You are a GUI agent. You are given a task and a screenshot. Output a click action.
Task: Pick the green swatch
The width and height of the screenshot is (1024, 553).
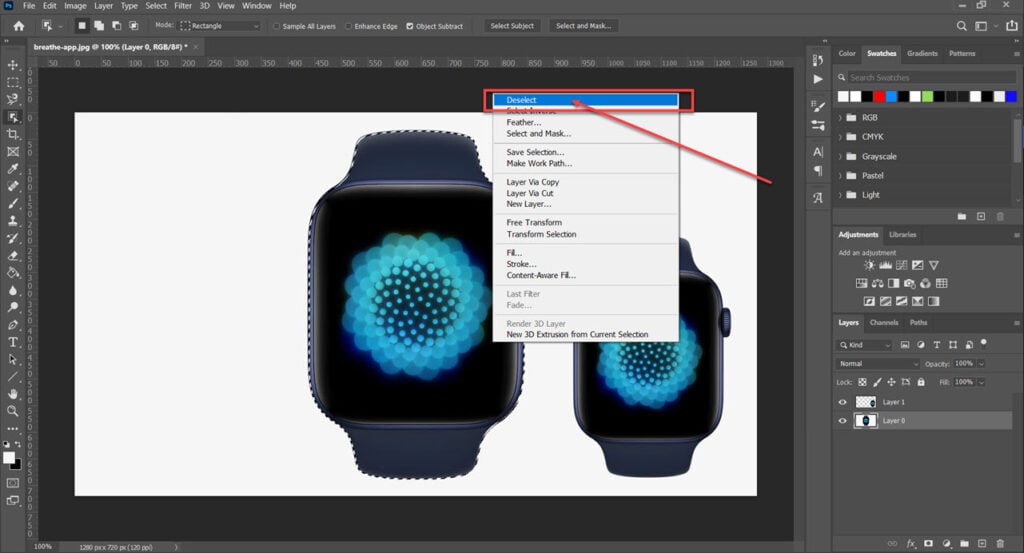click(927, 97)
